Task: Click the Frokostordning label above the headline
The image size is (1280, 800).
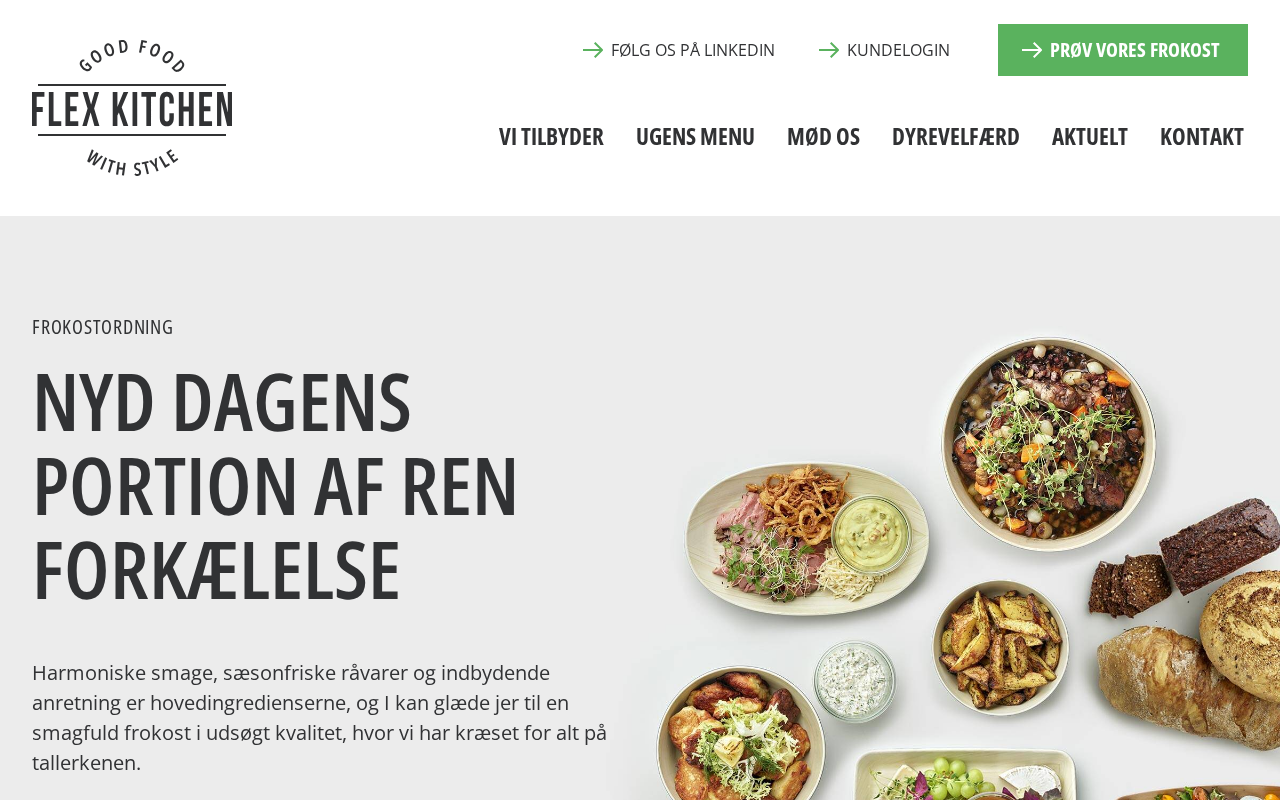Action: (103, 327)
